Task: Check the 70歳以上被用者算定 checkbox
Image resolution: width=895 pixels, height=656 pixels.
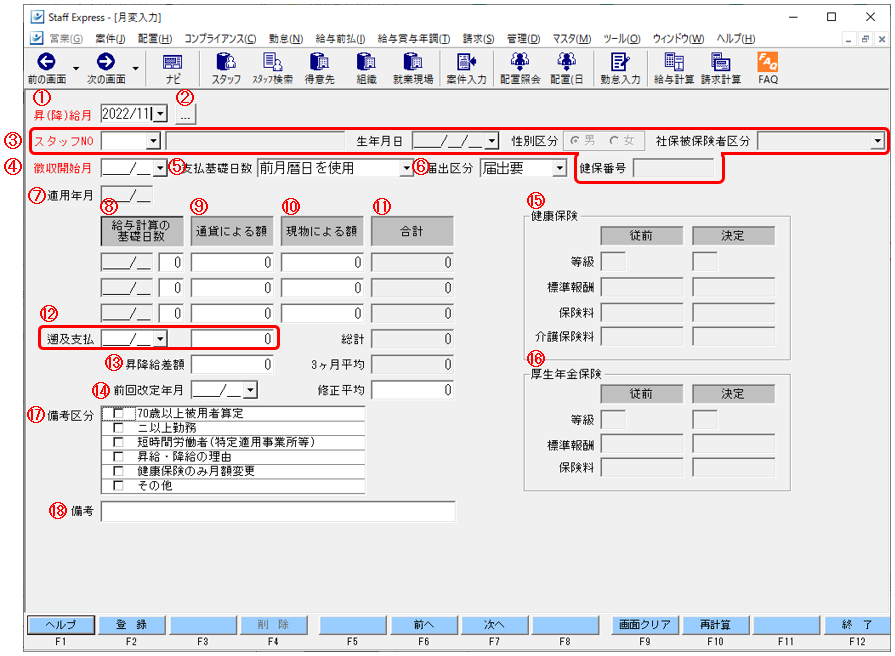Action: click(x=118, y=413)
